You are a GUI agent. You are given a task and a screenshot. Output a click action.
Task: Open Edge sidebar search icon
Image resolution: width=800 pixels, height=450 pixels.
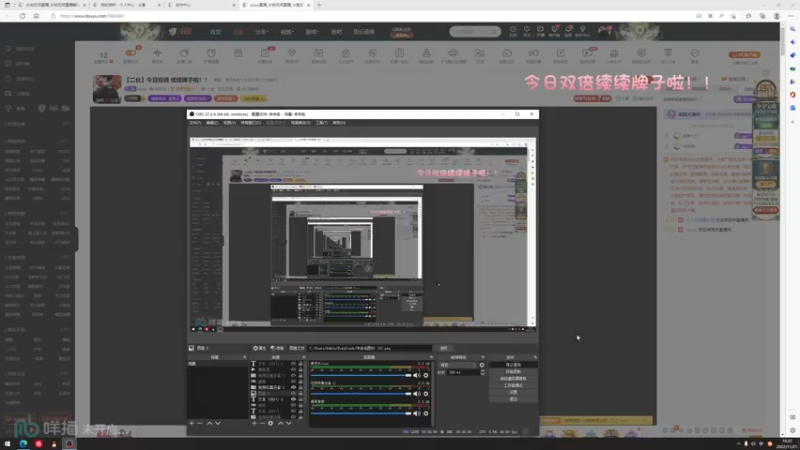point(792,29)
